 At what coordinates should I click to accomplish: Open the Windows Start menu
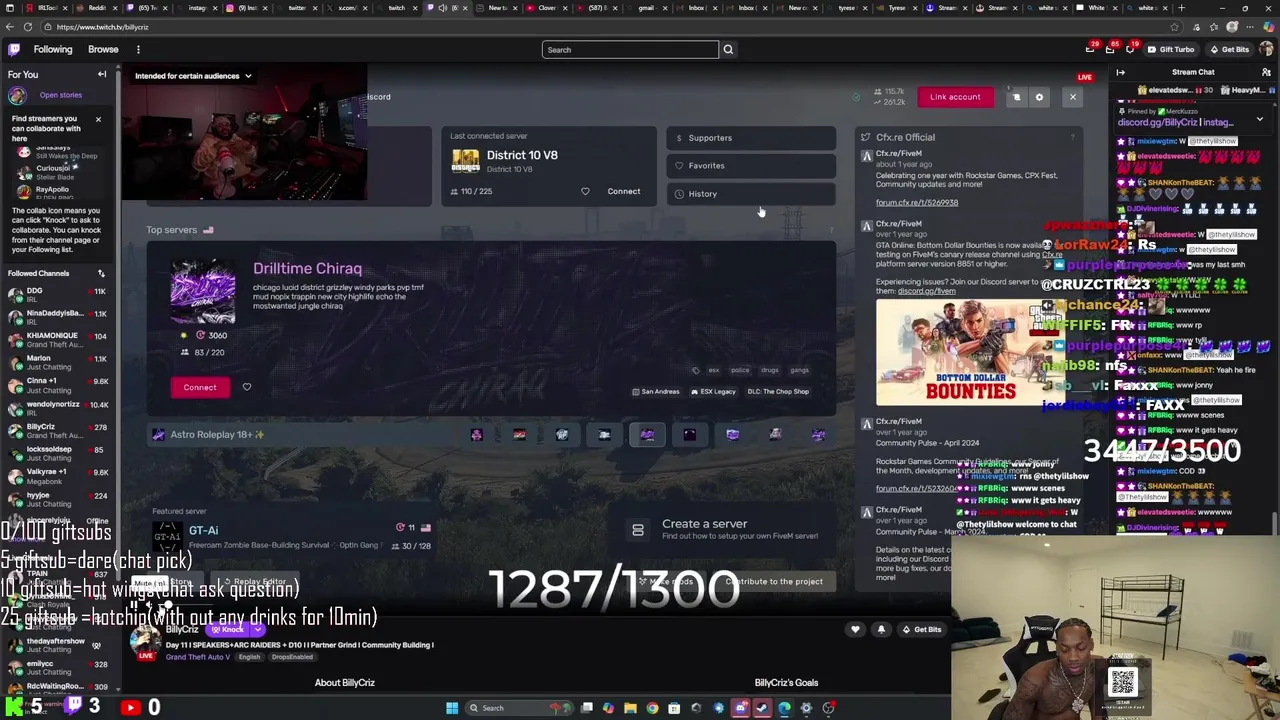click(x=452, y=708)
